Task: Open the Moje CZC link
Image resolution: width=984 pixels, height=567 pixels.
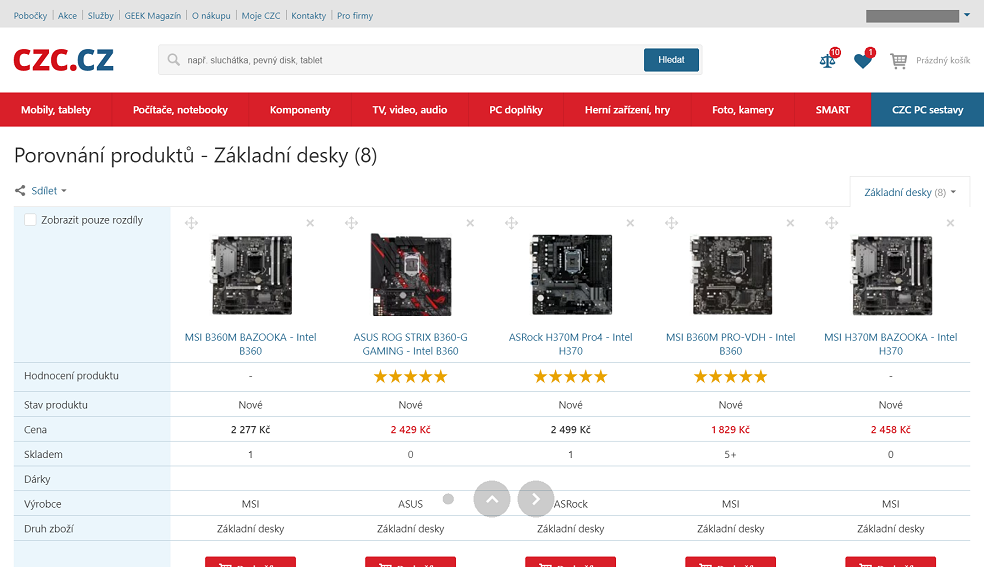Action: coord(261,16)
